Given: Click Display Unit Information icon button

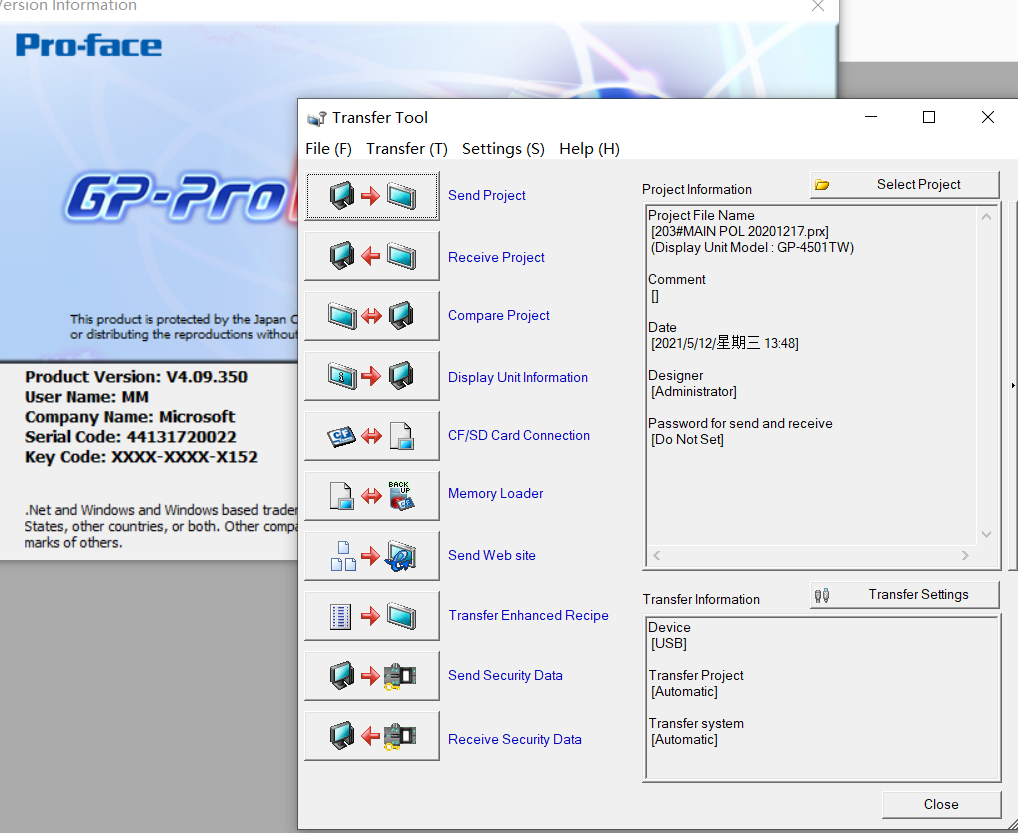Looking at the screenshot, I should pyautogui.click(x=372, y=377).
